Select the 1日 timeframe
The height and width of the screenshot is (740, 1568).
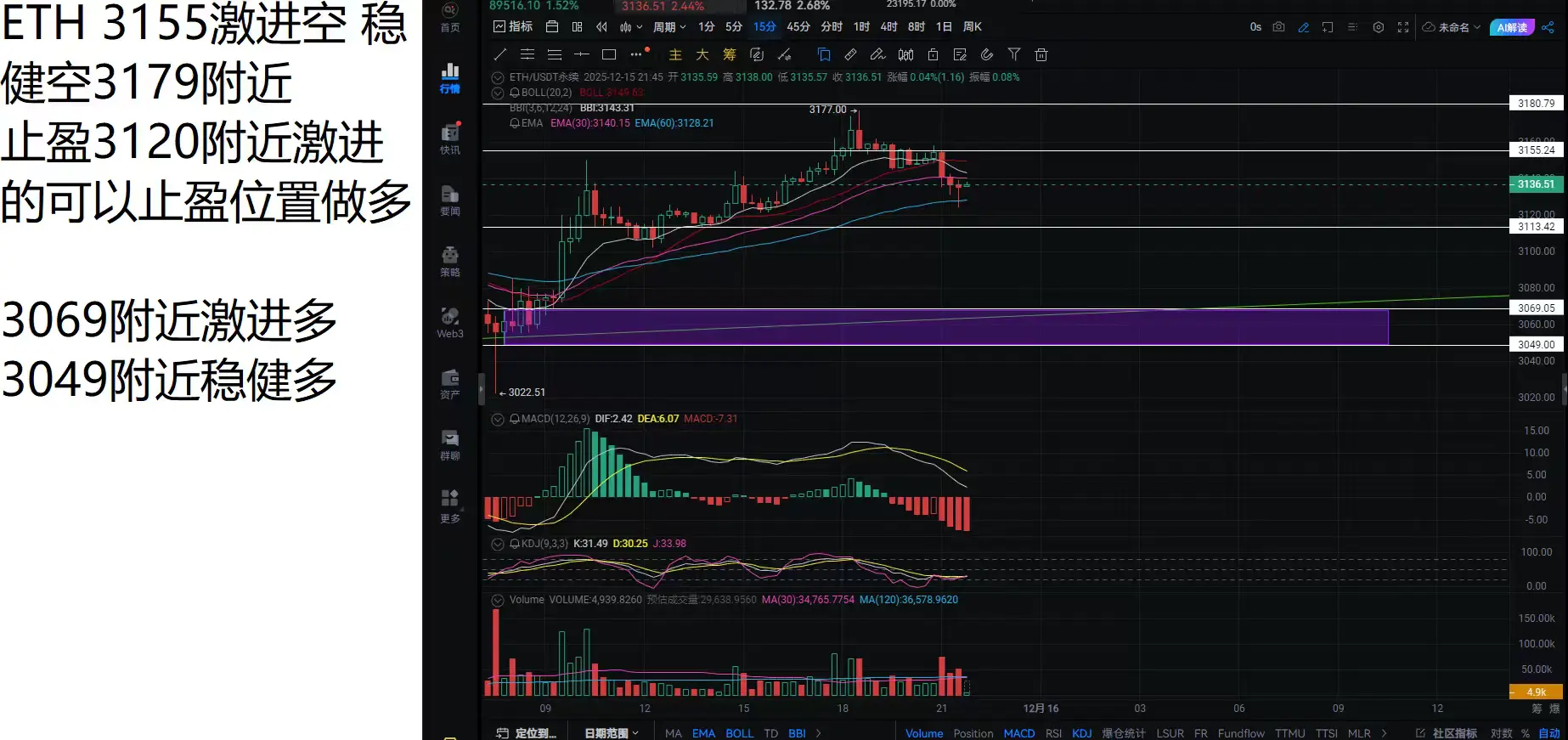tap(944, 27)
